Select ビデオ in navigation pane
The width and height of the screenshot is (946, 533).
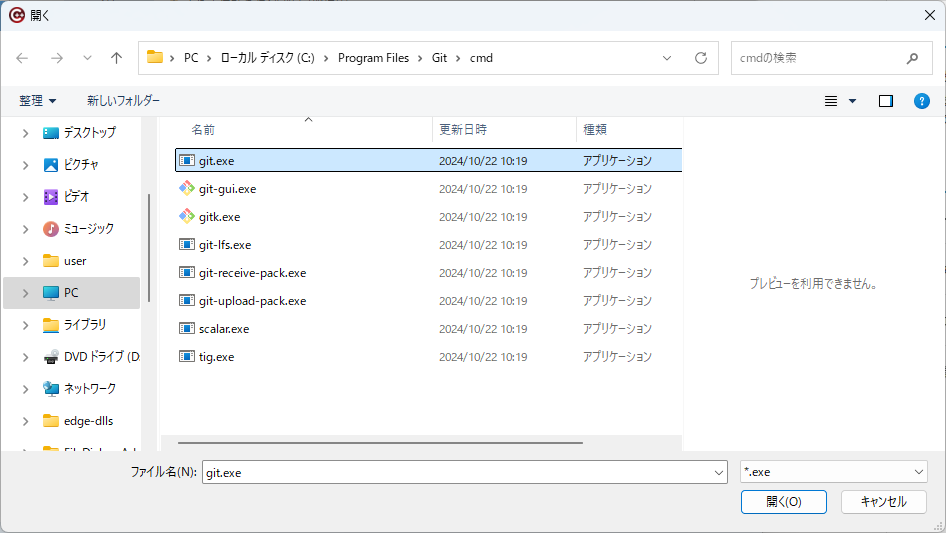point(77,197)
